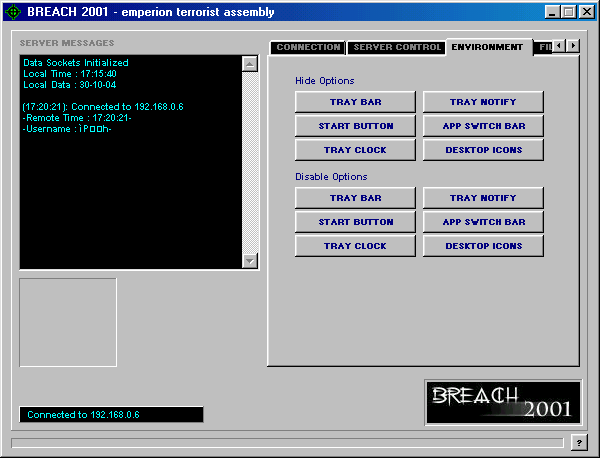The image size is (600, 458).
Task: Click the question mark help button
Action: tap(579, 442)
